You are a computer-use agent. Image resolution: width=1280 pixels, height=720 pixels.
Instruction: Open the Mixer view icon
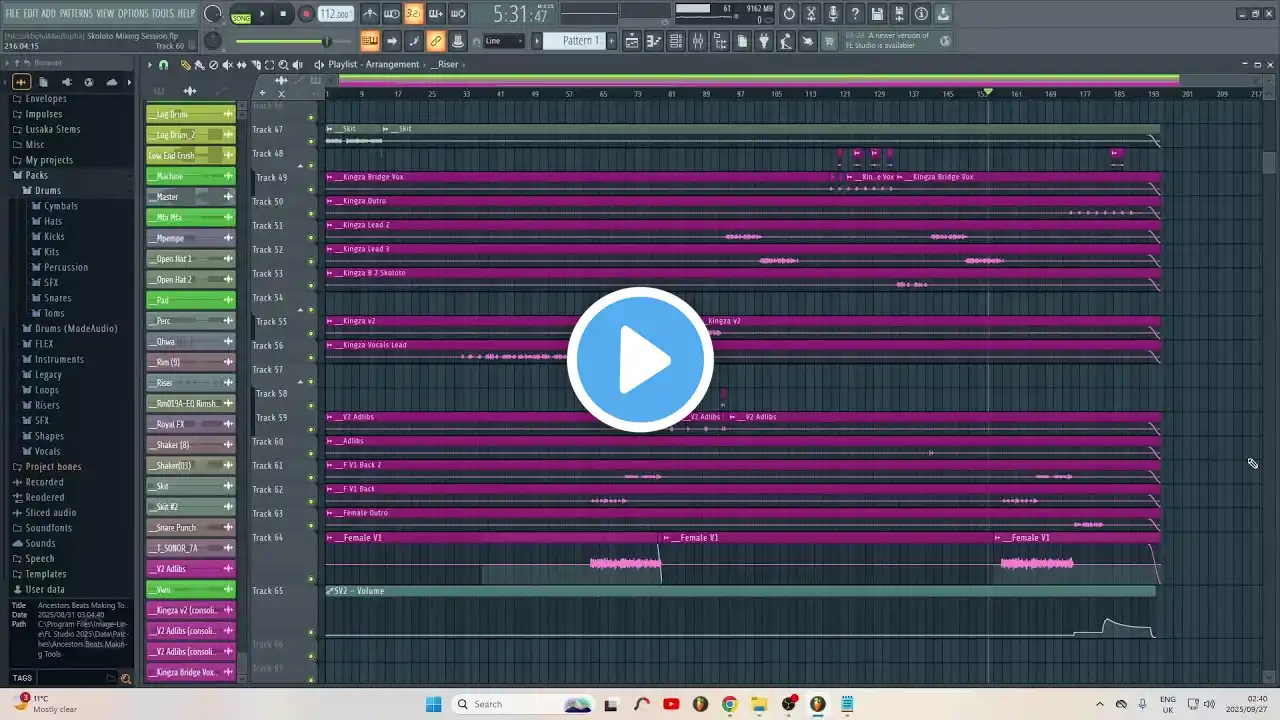(x=698, y=41)
